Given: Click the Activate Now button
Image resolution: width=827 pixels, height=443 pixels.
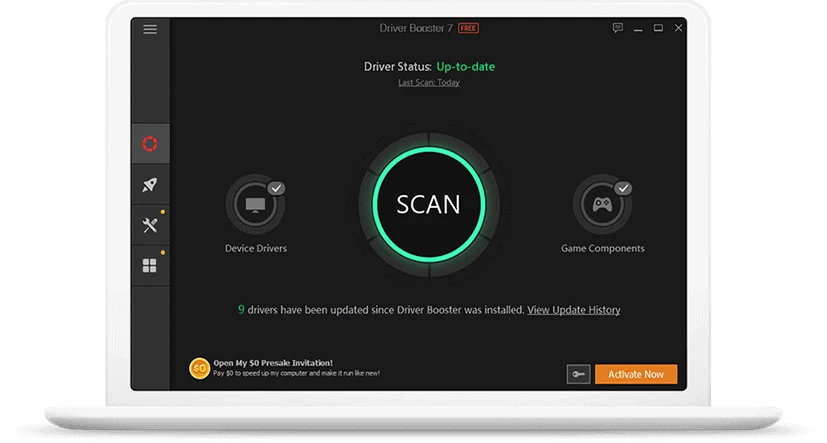Looking at the screenshot, I should tap(636, 374).
